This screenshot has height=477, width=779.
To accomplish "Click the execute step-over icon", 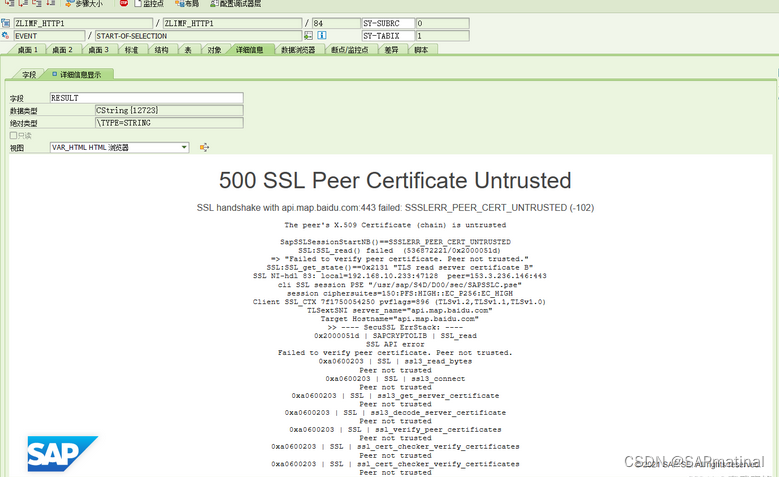I will [x=23, y=3].
